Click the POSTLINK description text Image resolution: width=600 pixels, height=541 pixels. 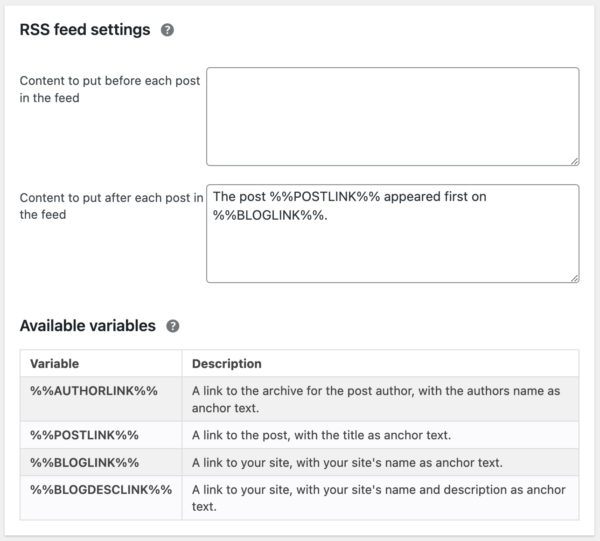(321, 435)
